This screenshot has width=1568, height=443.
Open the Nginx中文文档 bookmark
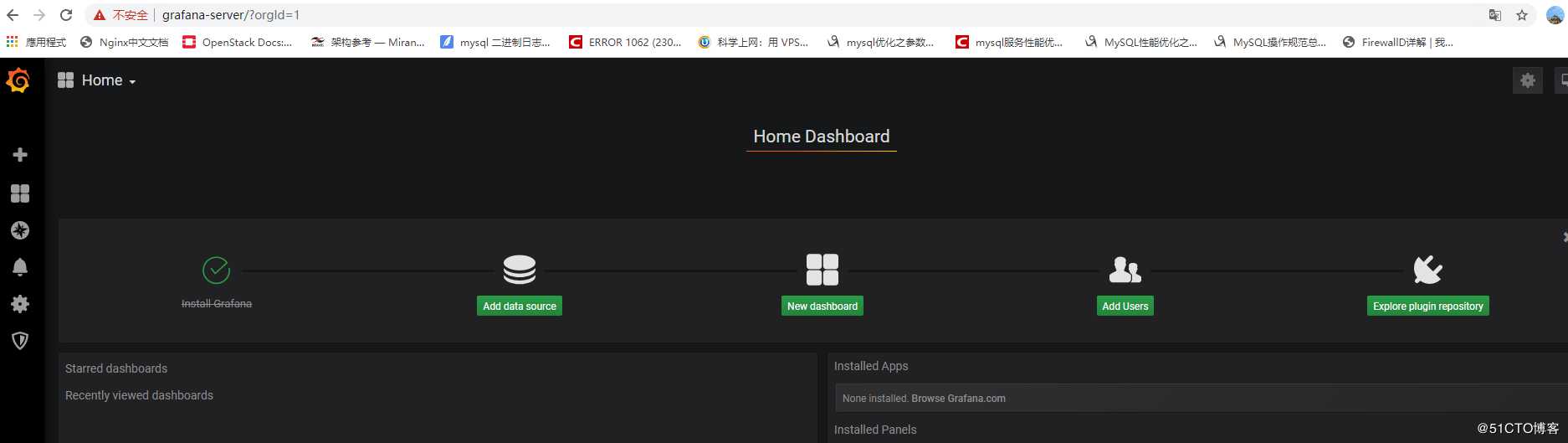pos(125,42)
